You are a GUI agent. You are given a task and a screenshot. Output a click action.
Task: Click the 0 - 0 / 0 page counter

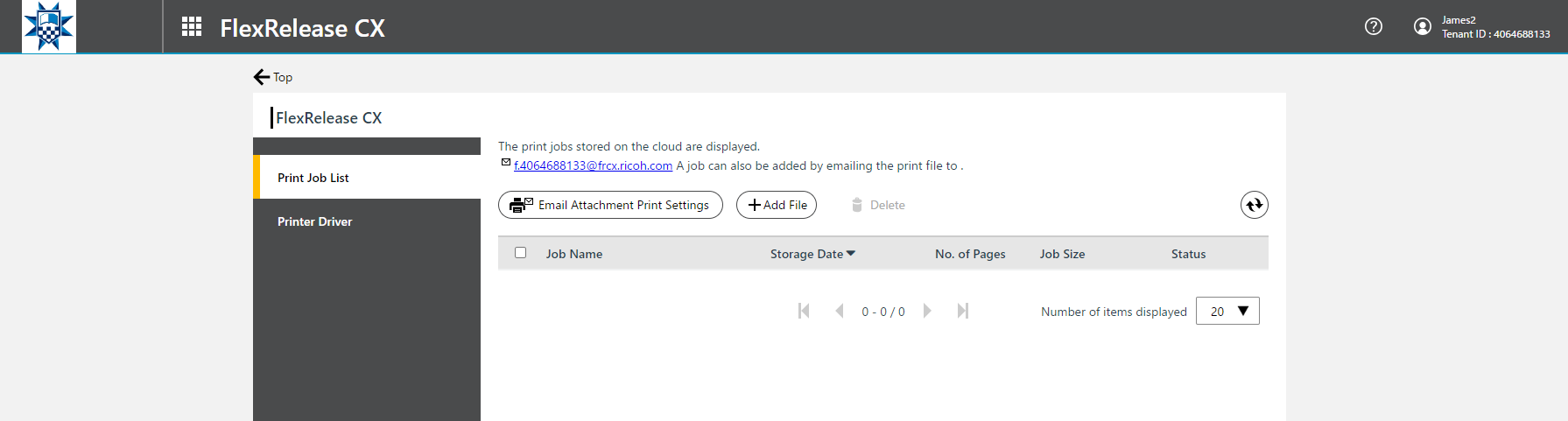coord(883,312)
